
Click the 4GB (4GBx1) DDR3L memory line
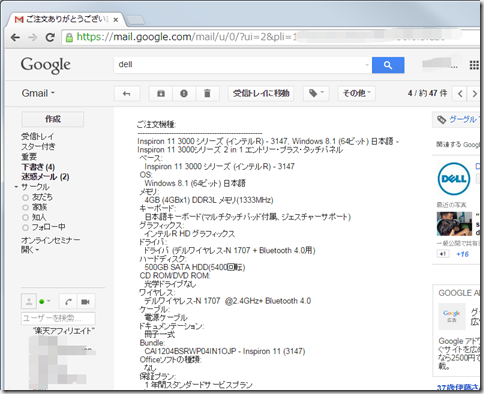click(x=209, y=200)
